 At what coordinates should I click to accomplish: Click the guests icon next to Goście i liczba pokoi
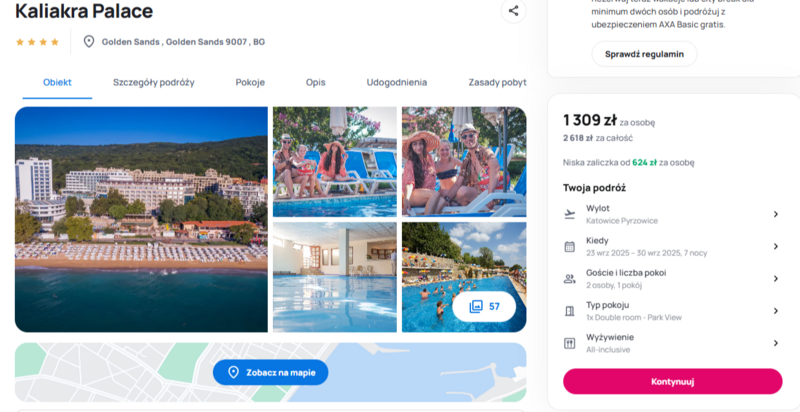click(569, 279)
